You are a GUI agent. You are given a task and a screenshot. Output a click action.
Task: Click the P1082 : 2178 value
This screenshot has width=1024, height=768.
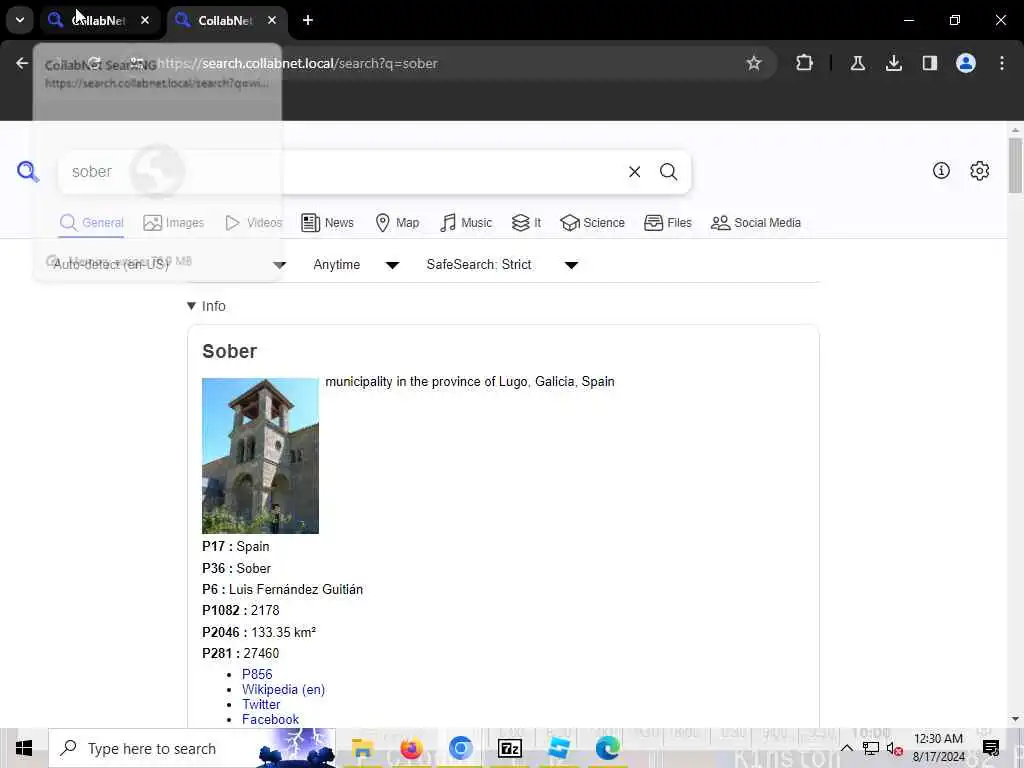pos(265,610)
